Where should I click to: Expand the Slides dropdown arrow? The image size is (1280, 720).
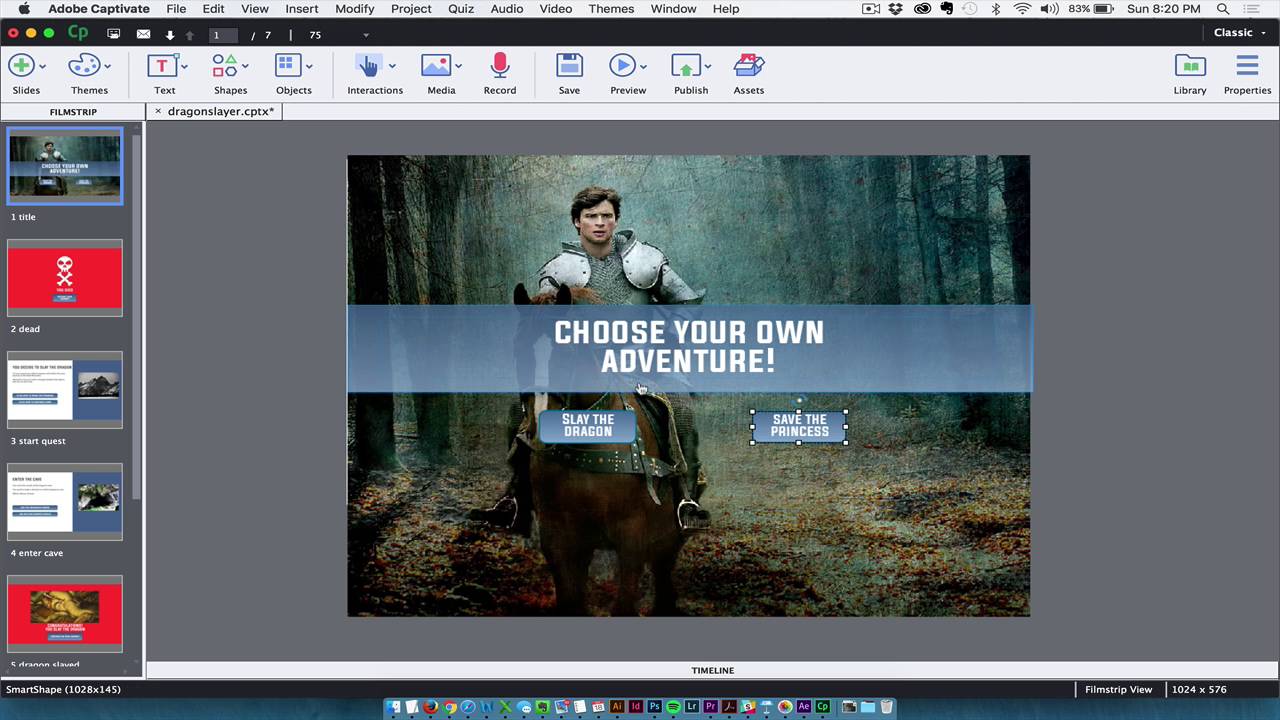[x=42, y=67]
